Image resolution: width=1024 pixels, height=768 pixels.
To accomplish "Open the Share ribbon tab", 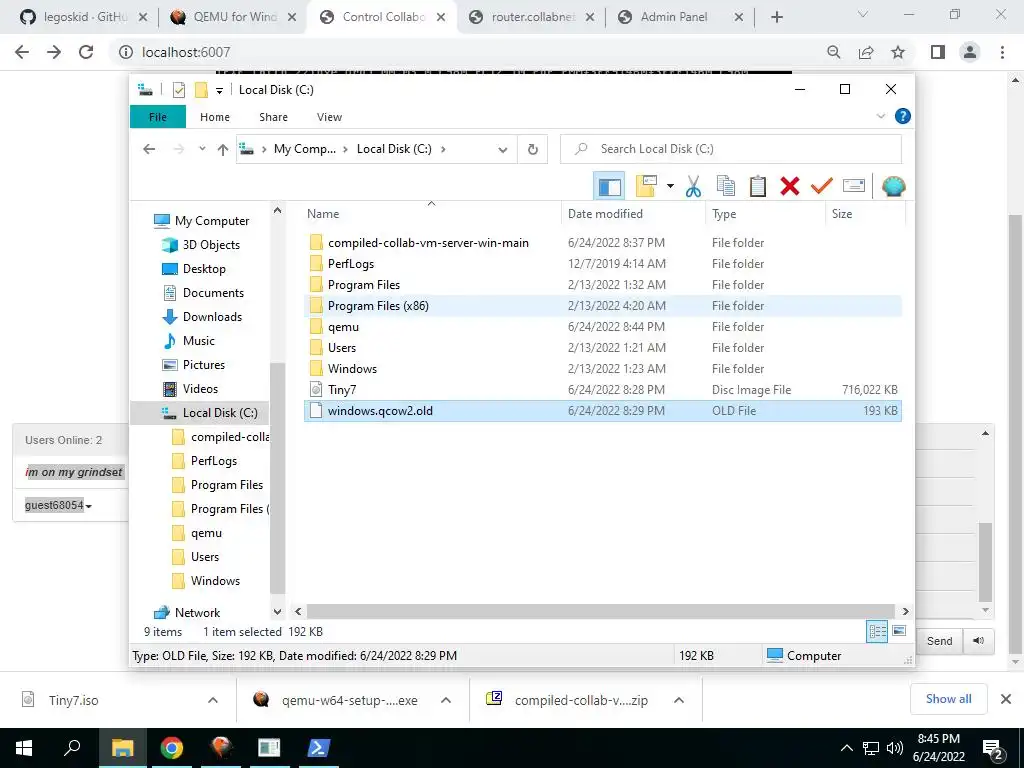I will [x=273, y=117].
